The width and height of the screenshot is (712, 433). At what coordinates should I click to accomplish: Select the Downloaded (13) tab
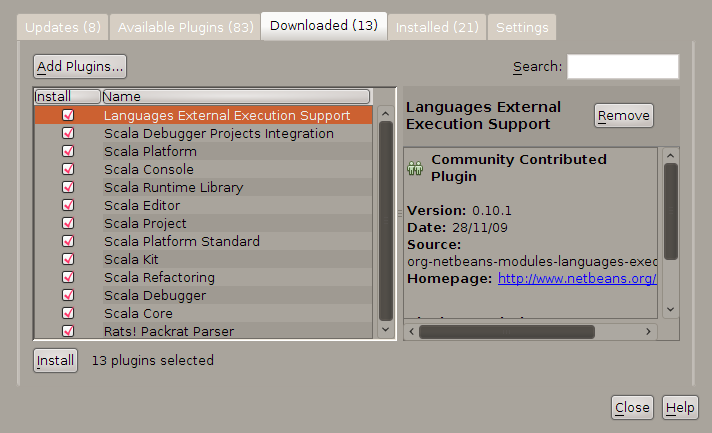point(324,26)
